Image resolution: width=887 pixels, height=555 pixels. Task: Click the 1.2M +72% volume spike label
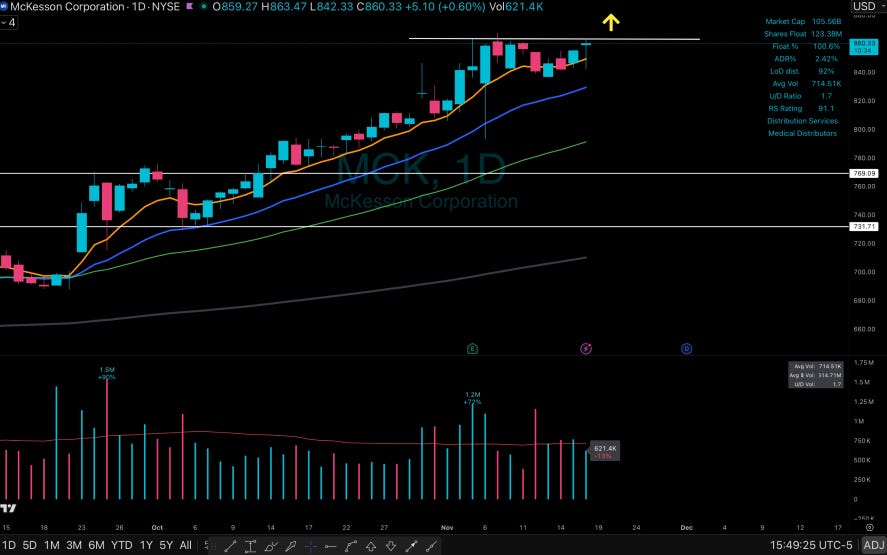coord(472,398)
